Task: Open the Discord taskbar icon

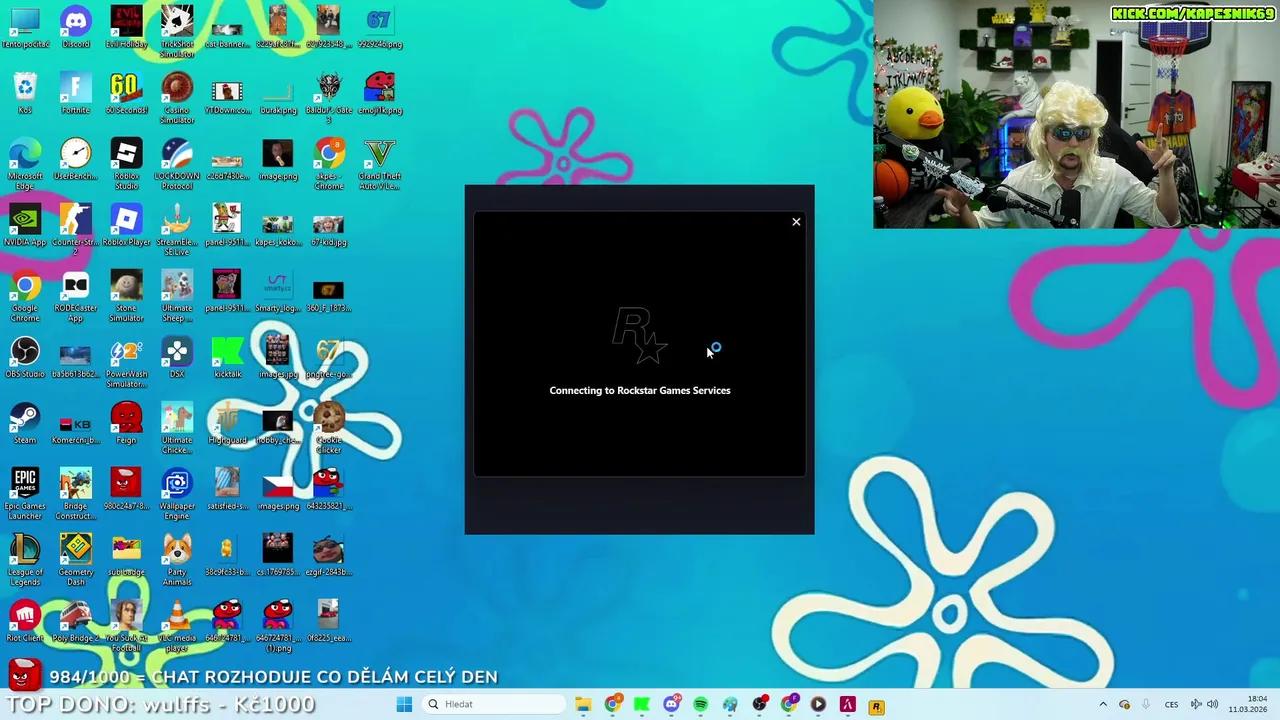Action: point(671,704)
